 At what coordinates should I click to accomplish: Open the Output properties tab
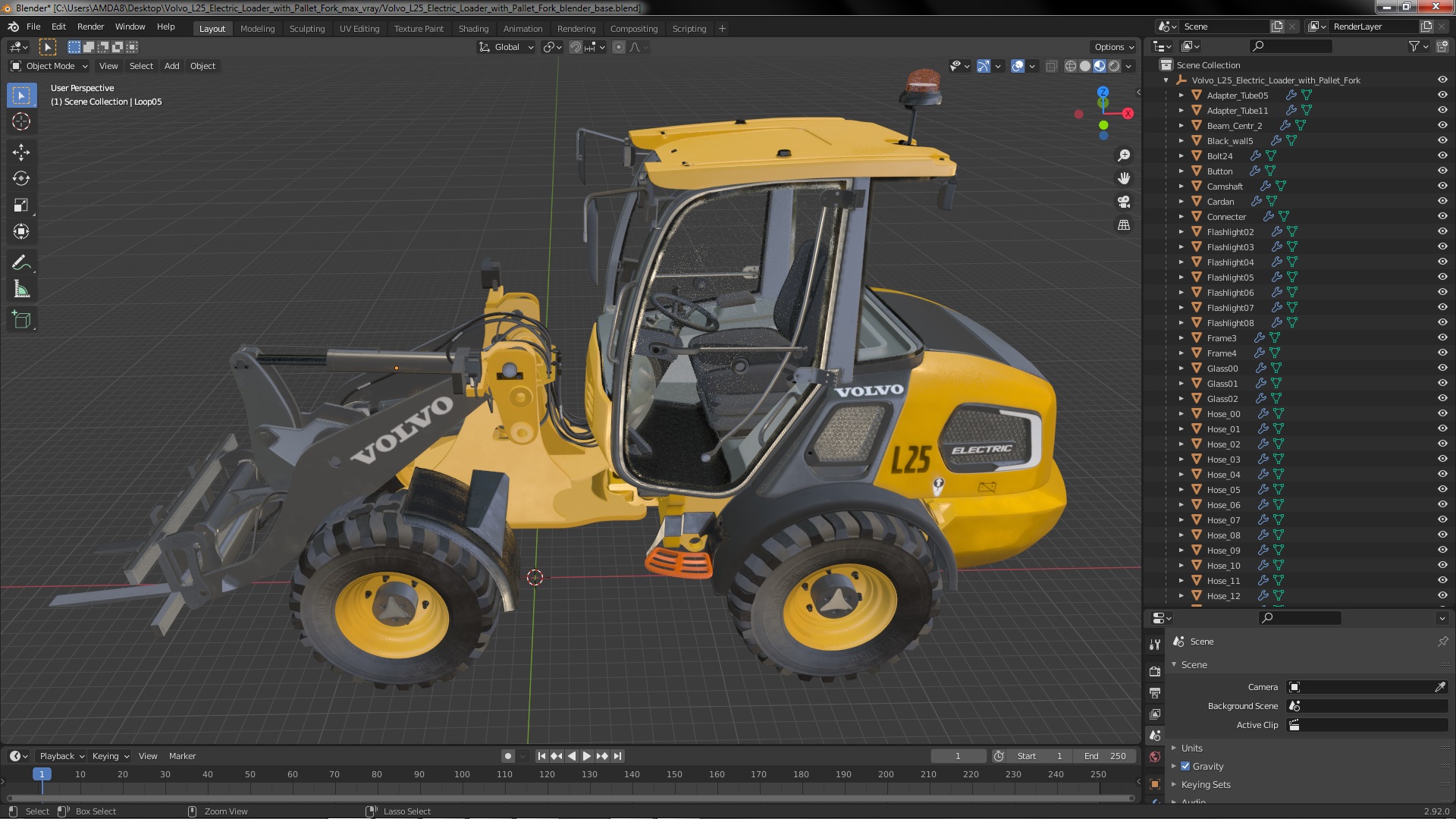pyautogui.click(x=1155, y=692)
